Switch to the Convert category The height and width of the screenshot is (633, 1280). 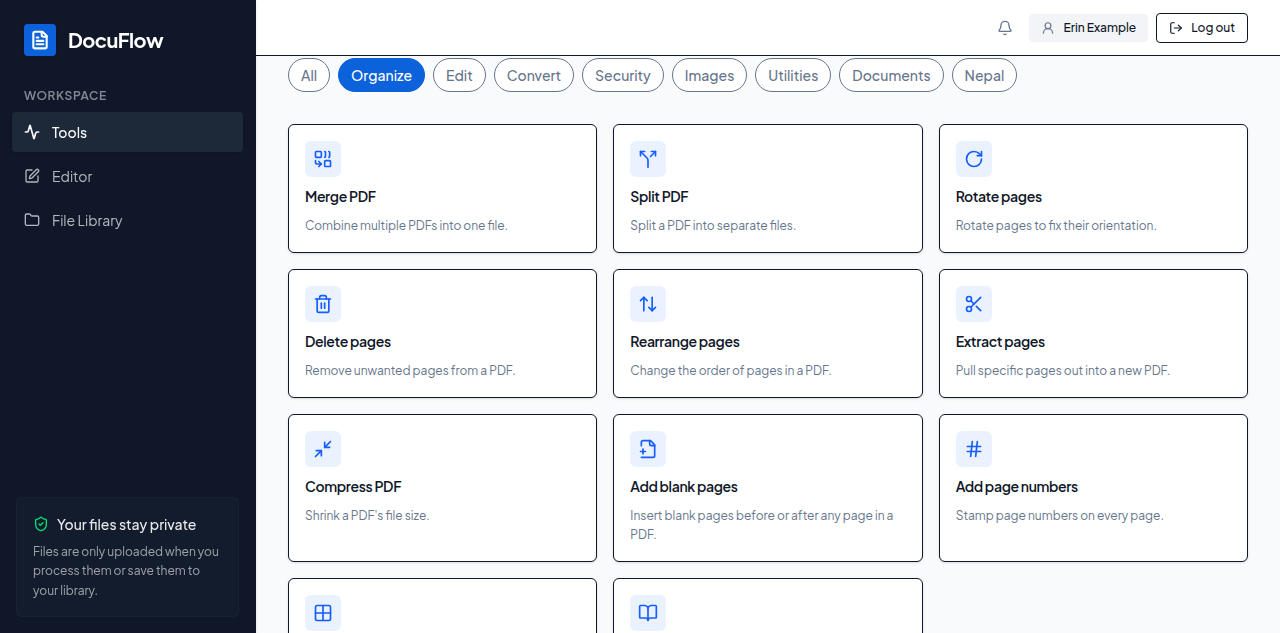click(534, 75)
